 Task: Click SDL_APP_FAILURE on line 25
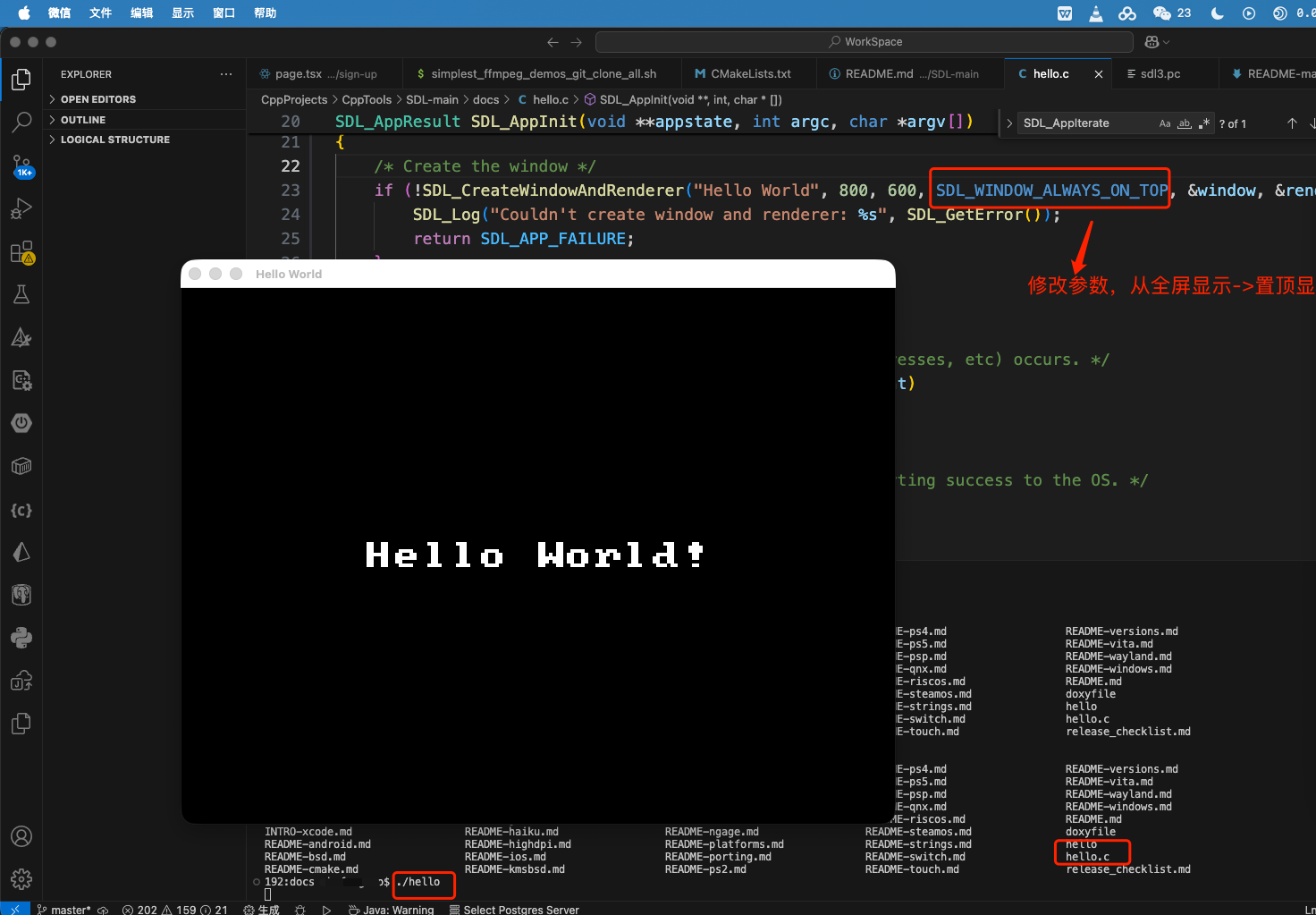click(553, 239)
